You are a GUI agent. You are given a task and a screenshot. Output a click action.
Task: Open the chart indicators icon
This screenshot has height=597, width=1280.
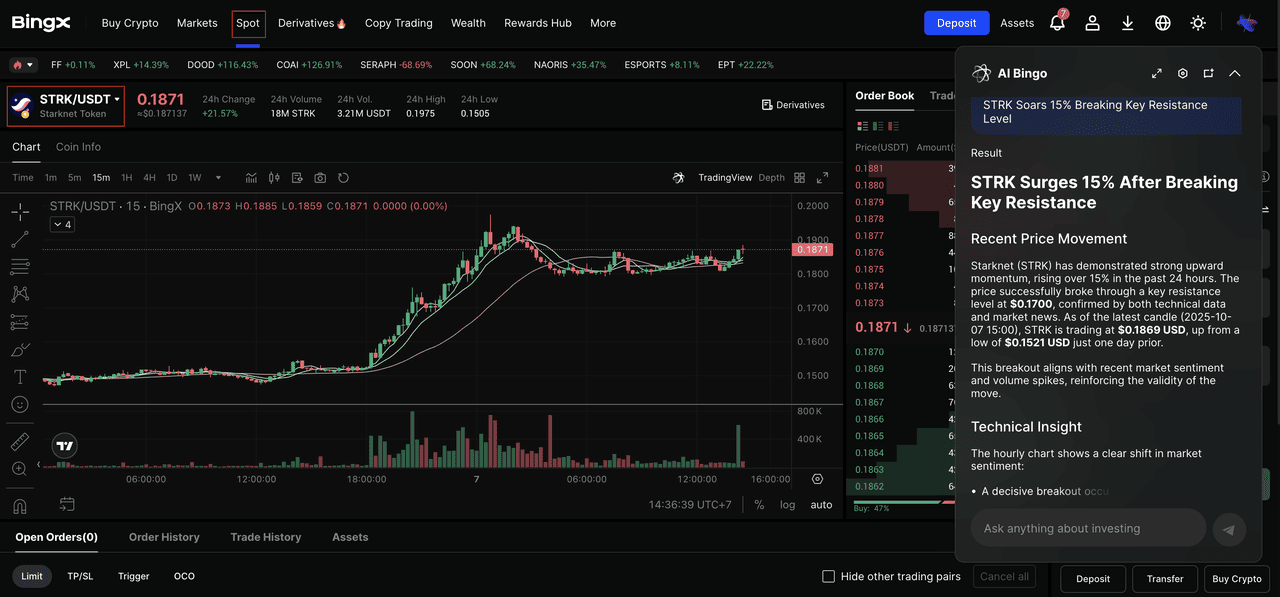pyautogui.click(x=273, y=178)
